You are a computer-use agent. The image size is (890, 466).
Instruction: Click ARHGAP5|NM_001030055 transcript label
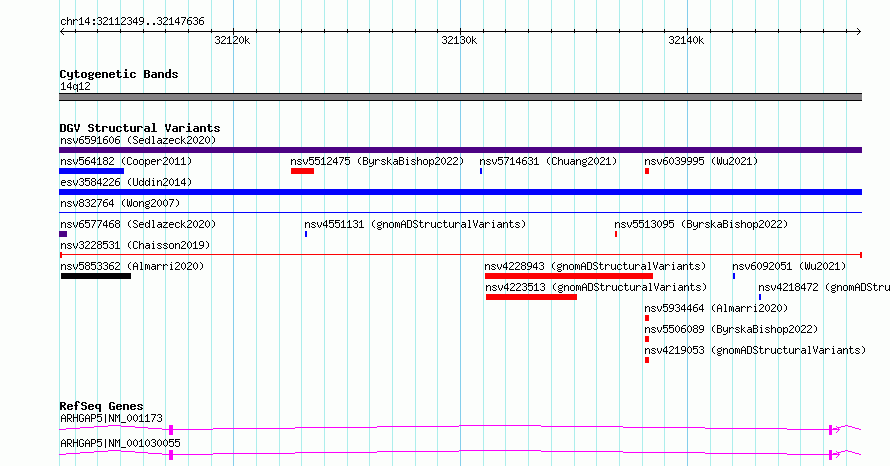pyautogui.click(x=120, y=443)
